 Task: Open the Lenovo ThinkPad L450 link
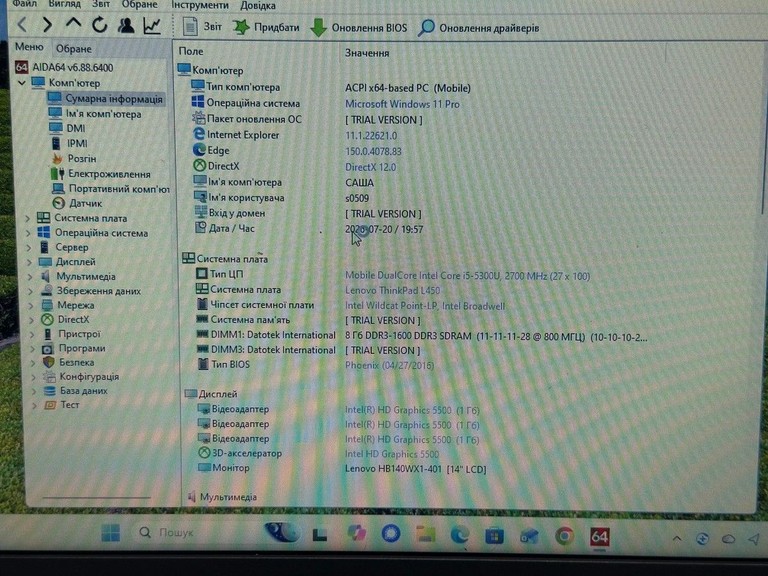click(x=392, y=290)
